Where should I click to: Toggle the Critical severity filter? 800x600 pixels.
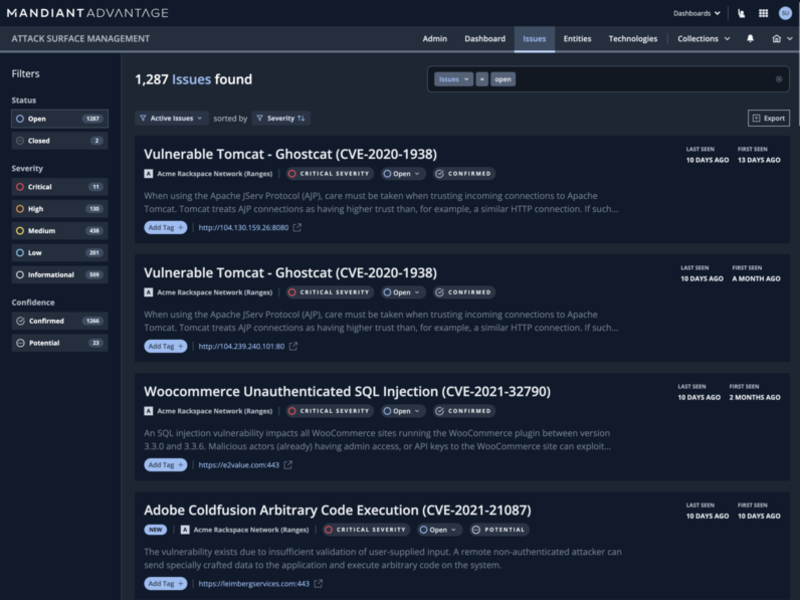pyautogui.click(x=60, y=187)
